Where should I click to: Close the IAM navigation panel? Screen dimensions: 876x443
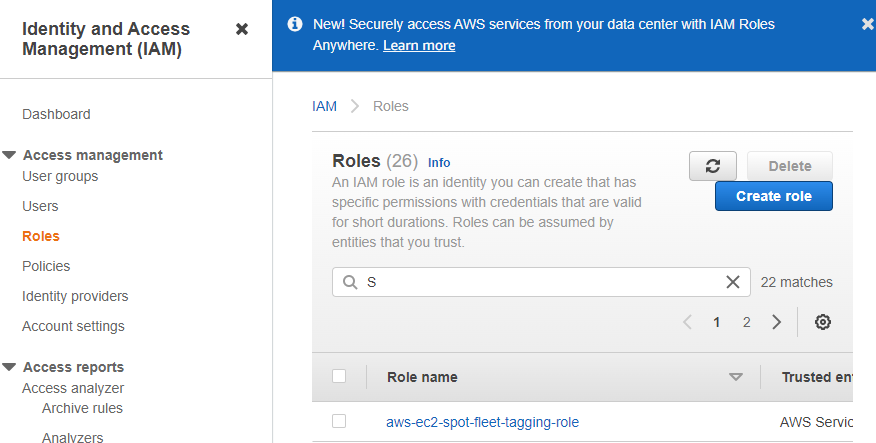(242, 29)
